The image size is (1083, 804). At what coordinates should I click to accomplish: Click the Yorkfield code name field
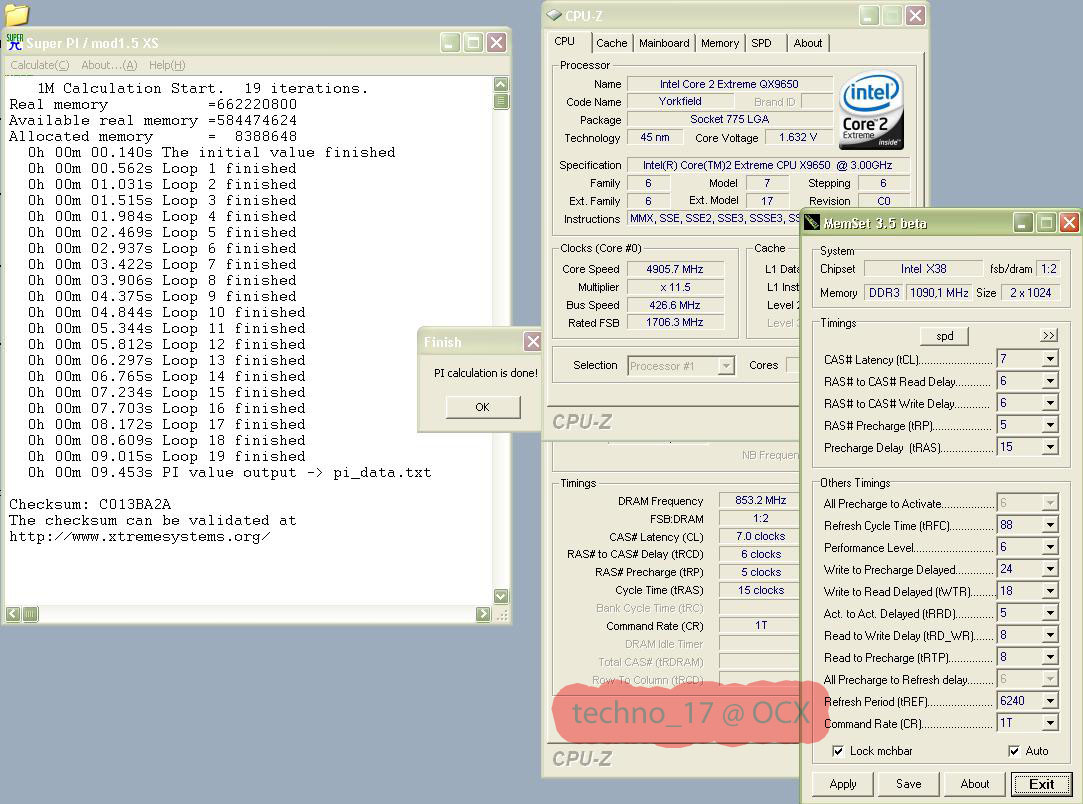tap(680, 102)
